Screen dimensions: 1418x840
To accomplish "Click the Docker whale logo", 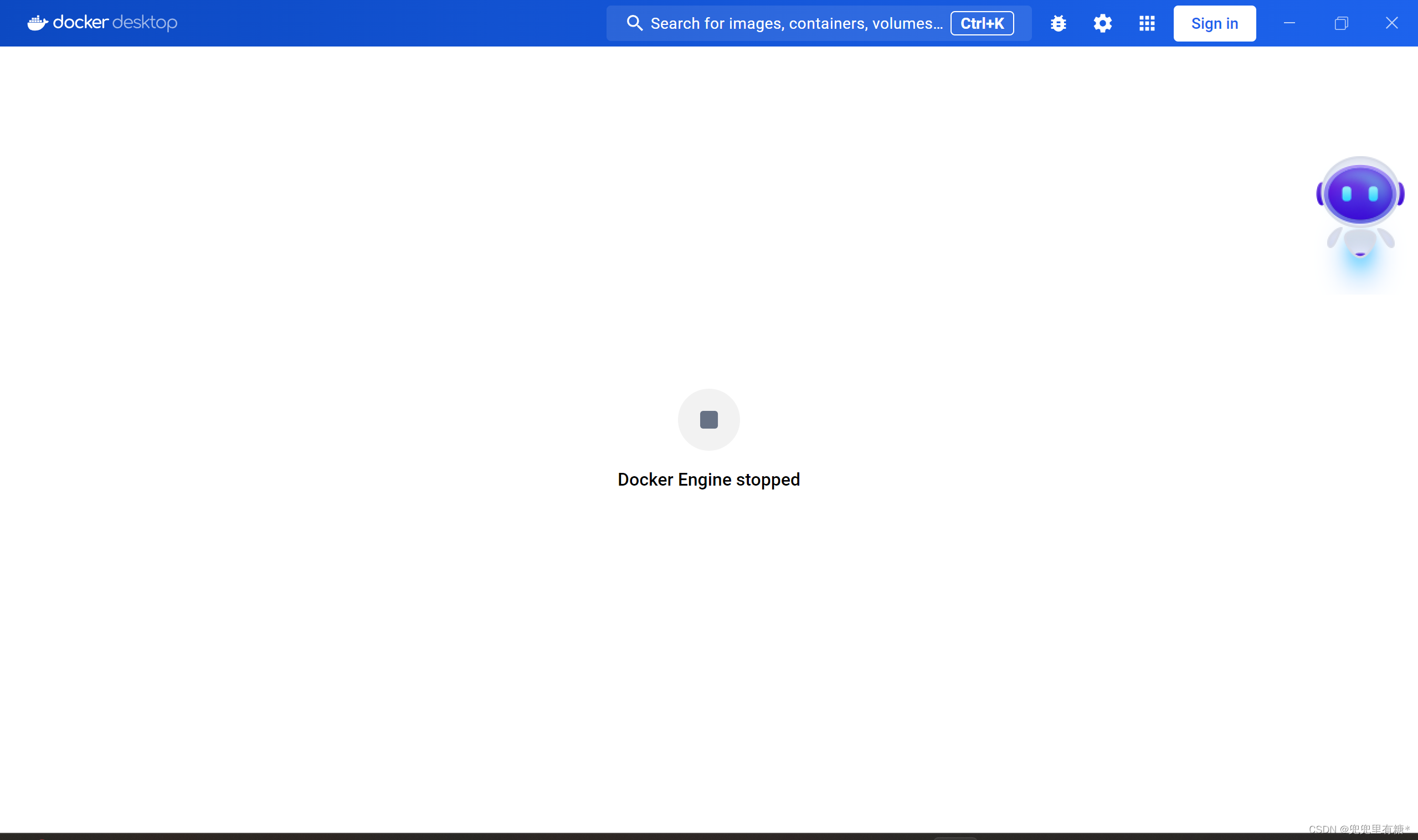I will click(x=37, y=23).
